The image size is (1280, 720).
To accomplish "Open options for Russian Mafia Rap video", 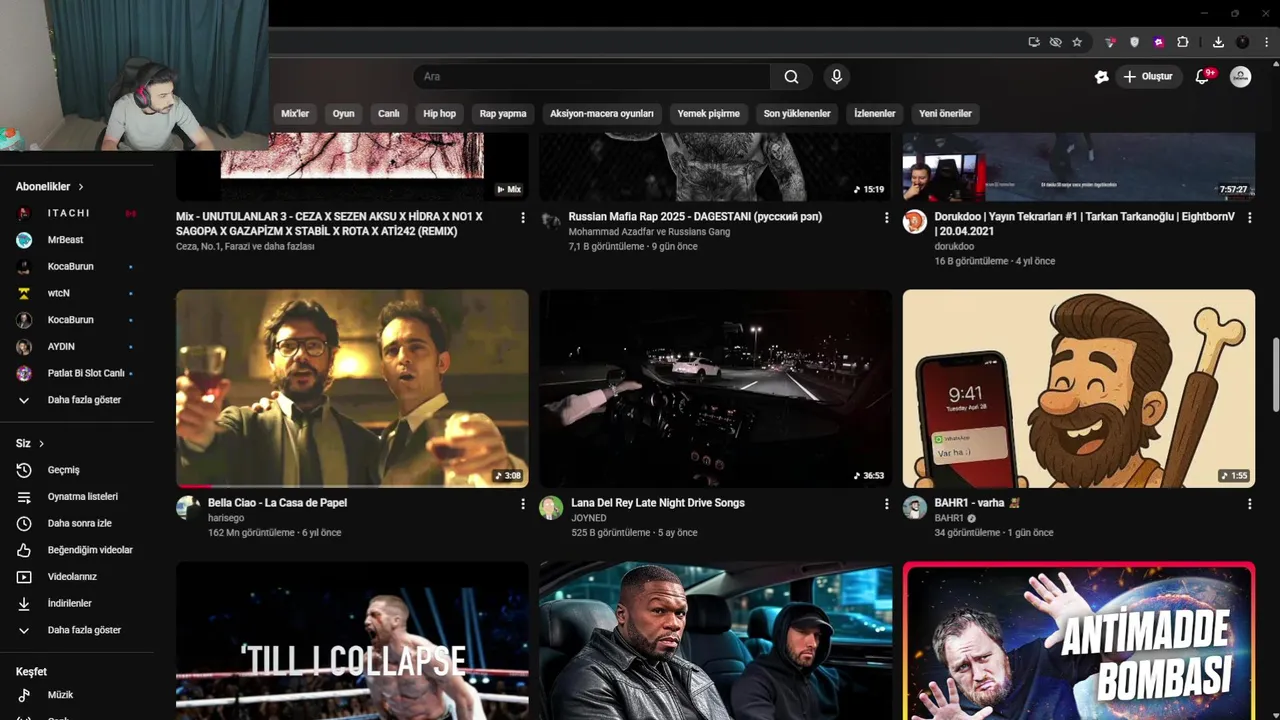I will [886, 217].
